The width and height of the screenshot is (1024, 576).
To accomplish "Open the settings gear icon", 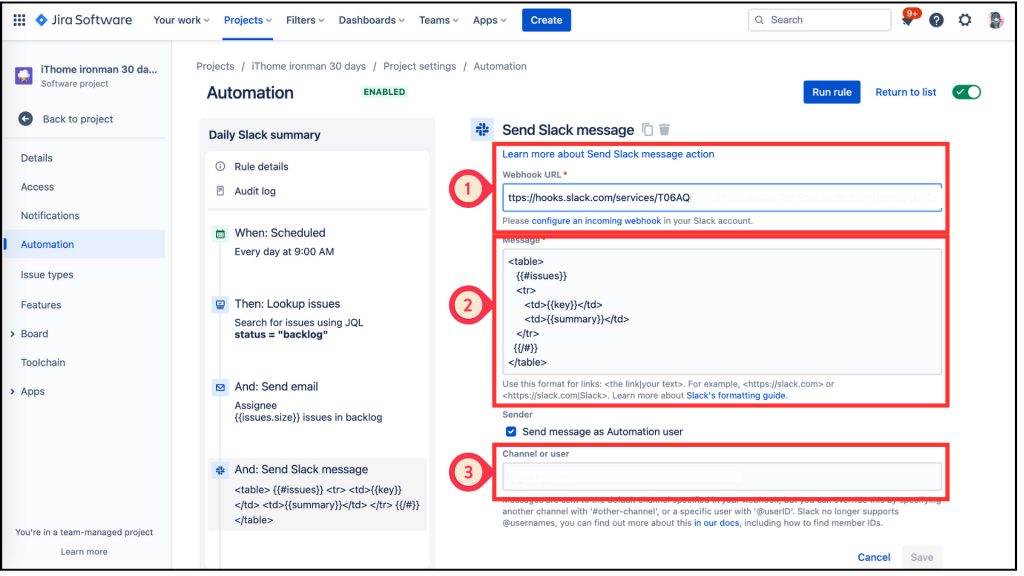I will click(965, 20).
